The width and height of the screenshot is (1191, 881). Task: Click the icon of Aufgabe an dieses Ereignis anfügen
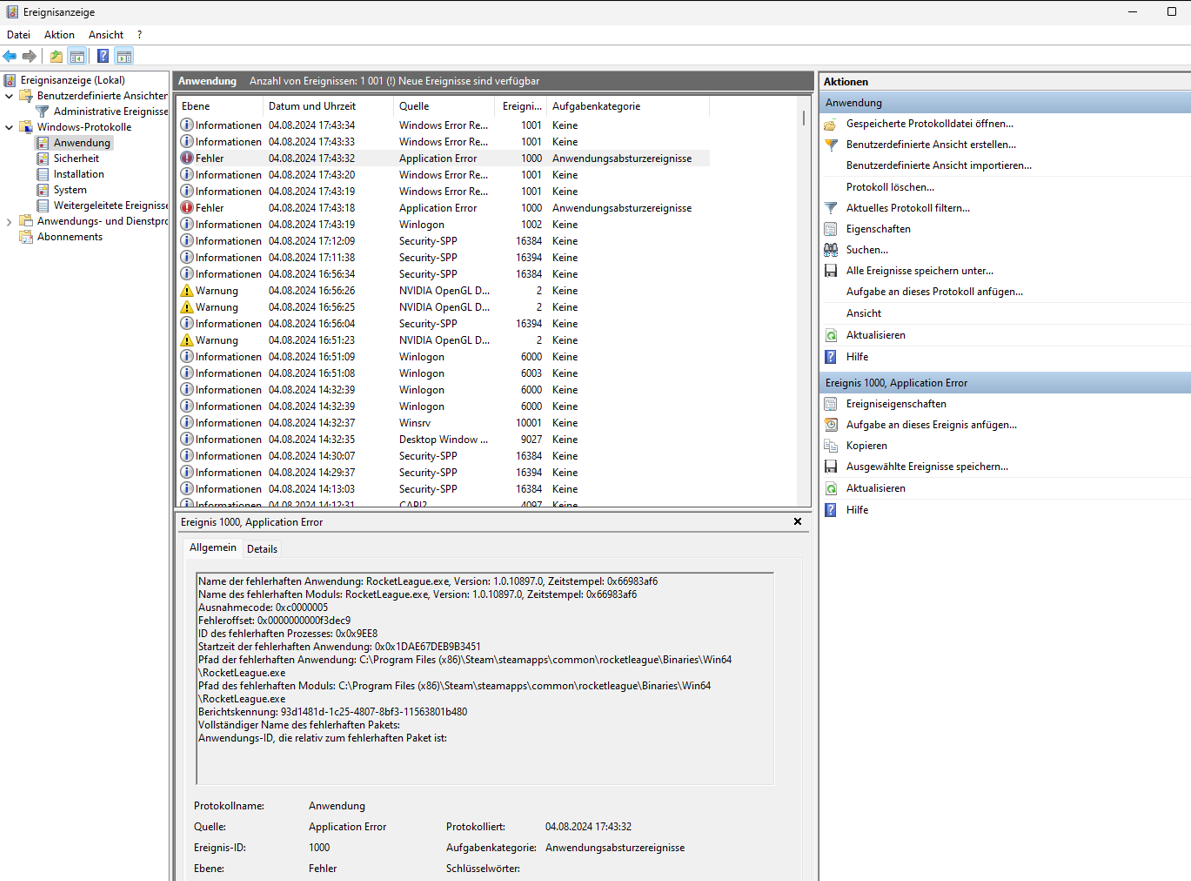(831, 425)
